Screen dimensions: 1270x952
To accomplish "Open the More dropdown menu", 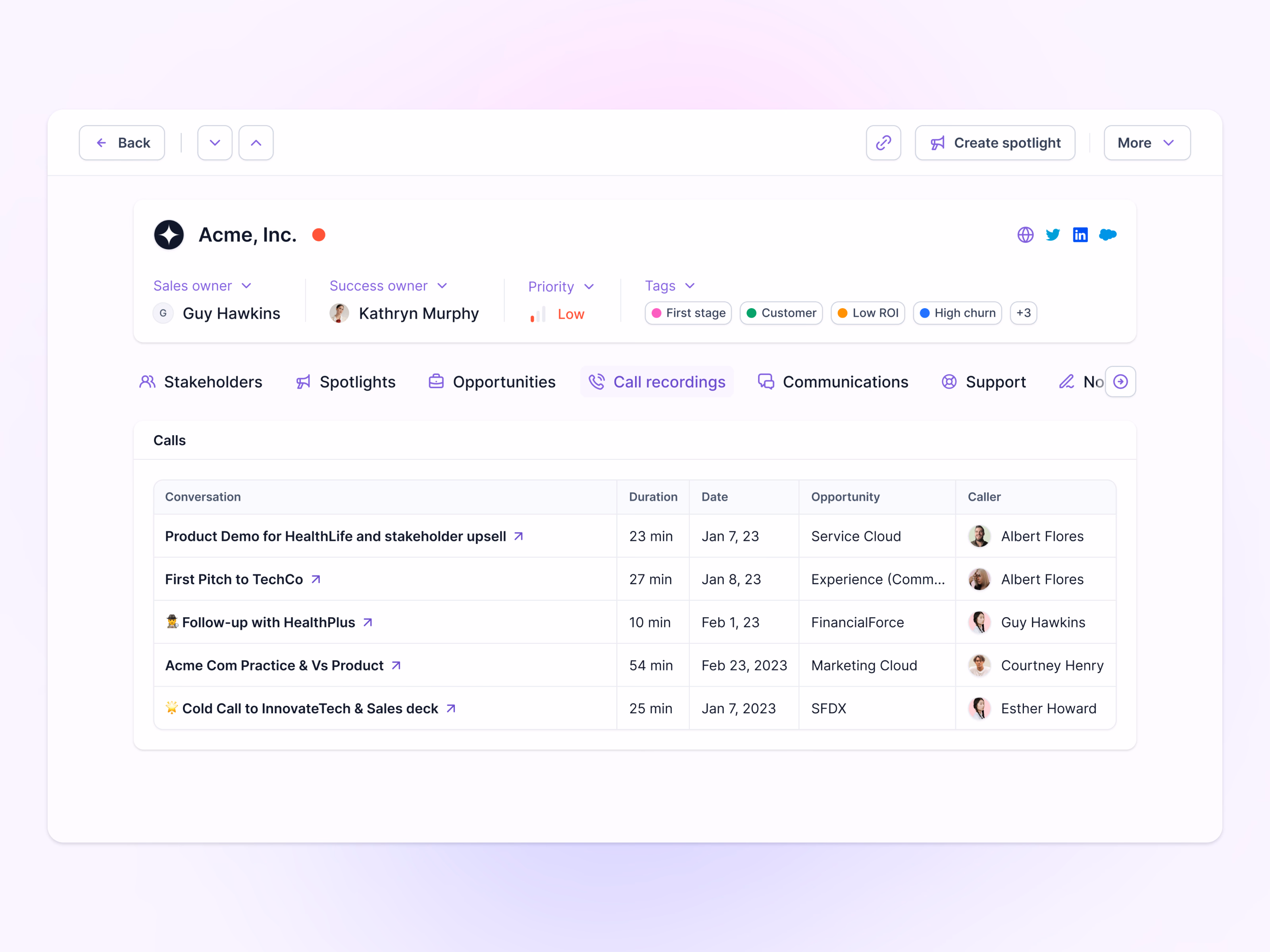I will tap(1147, 143).
